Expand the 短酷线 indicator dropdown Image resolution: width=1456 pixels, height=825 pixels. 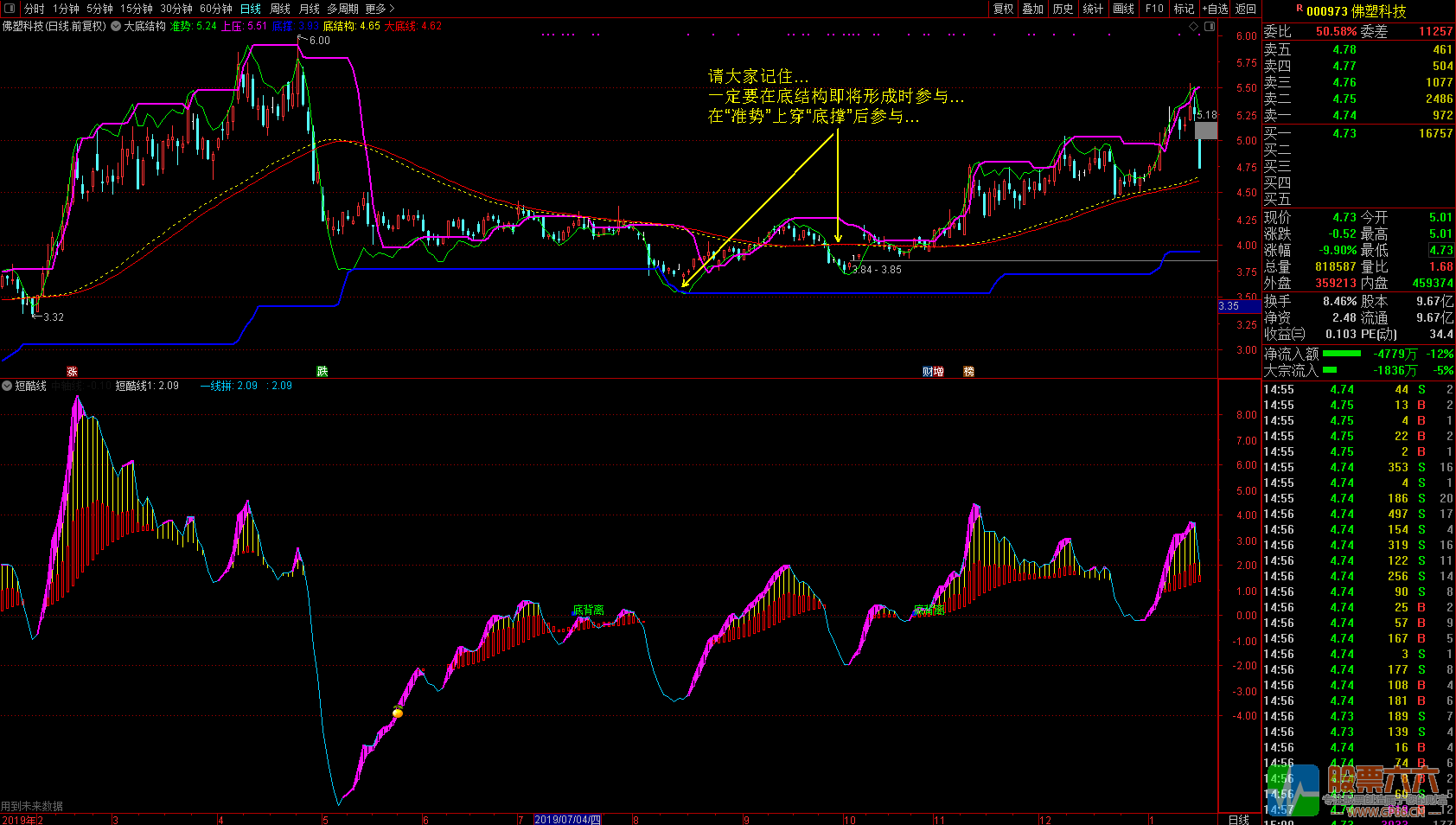(x=7, y=386)
